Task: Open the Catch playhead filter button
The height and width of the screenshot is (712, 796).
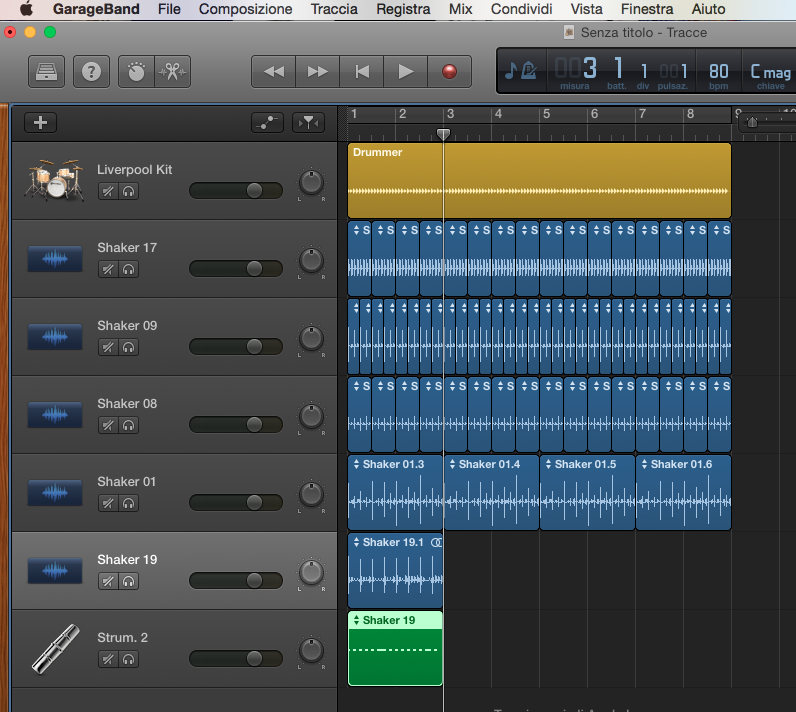Action: tap(308, 122)
